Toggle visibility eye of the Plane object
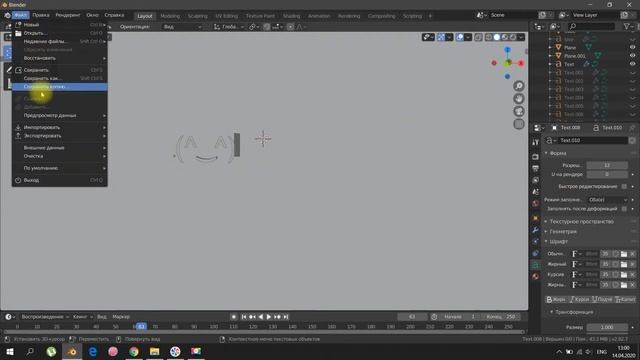The image size is (640, 360). 632,47
